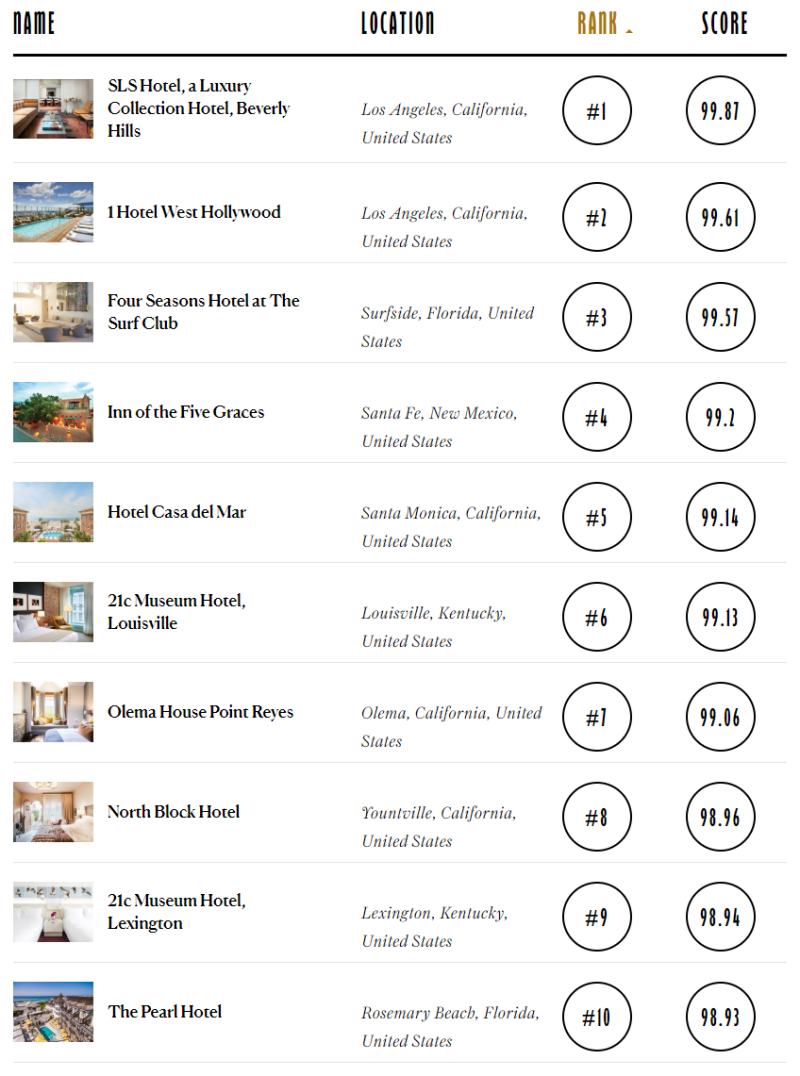Viewport: 800px width, 1076px height.
Task: Click Inn of the Five Graces thumbnail
Action: pos(53,412)
